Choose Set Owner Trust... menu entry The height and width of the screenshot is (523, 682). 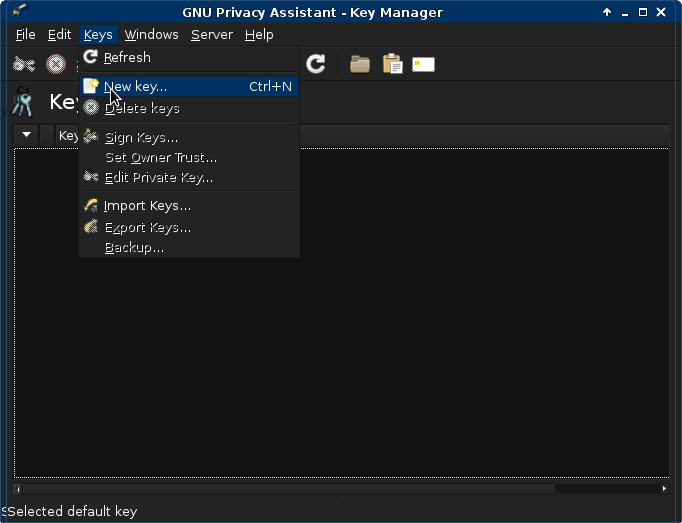pyautogui.click(x=189, y=158)
